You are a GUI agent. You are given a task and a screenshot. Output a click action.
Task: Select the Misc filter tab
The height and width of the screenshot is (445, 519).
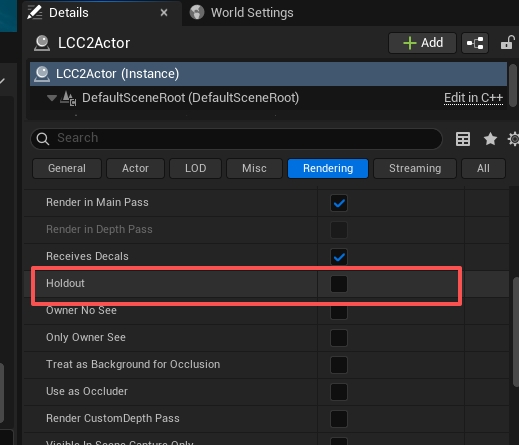pos(254,168)
